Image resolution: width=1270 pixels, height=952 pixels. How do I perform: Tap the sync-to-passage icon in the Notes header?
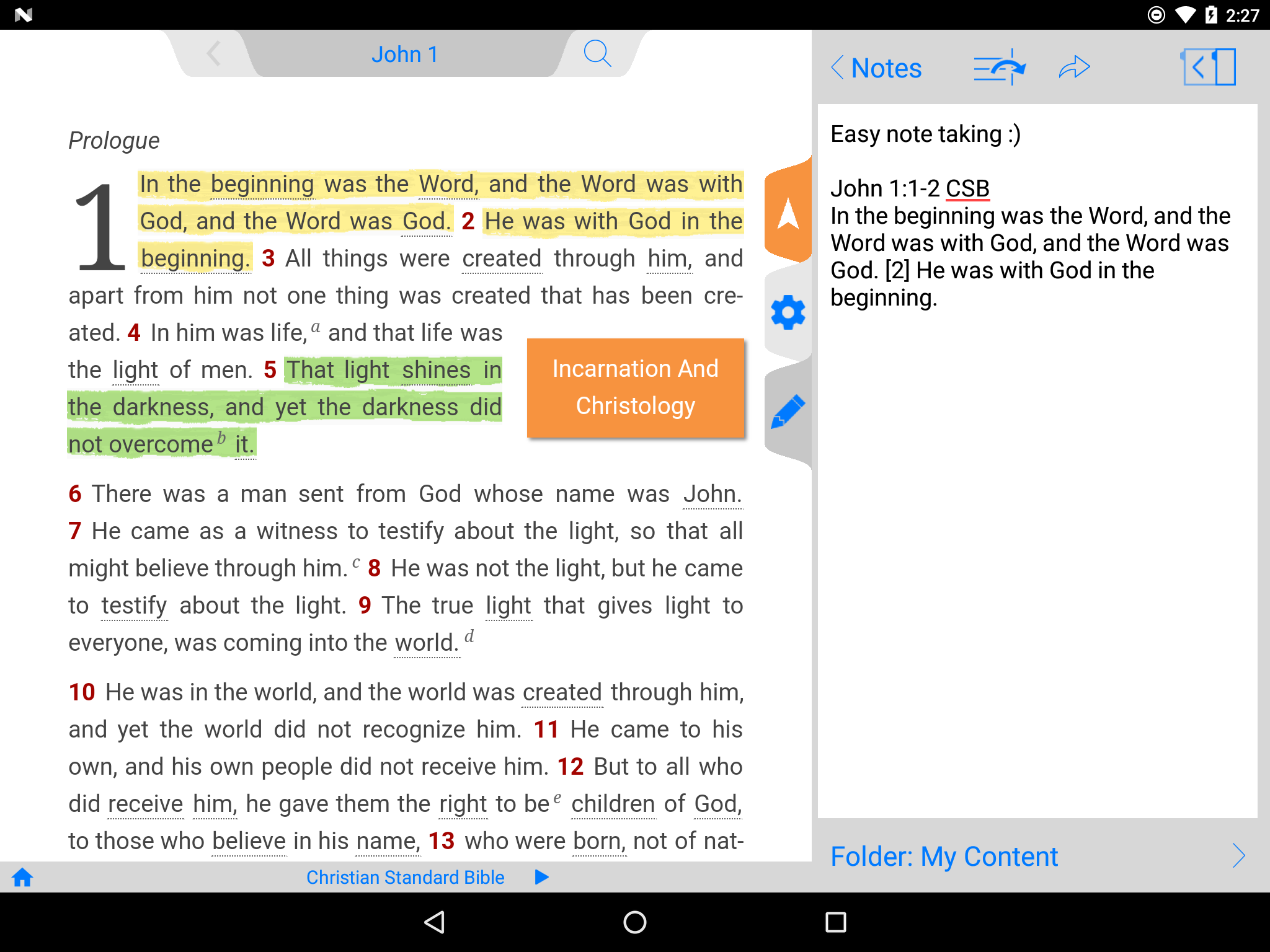1000,67
